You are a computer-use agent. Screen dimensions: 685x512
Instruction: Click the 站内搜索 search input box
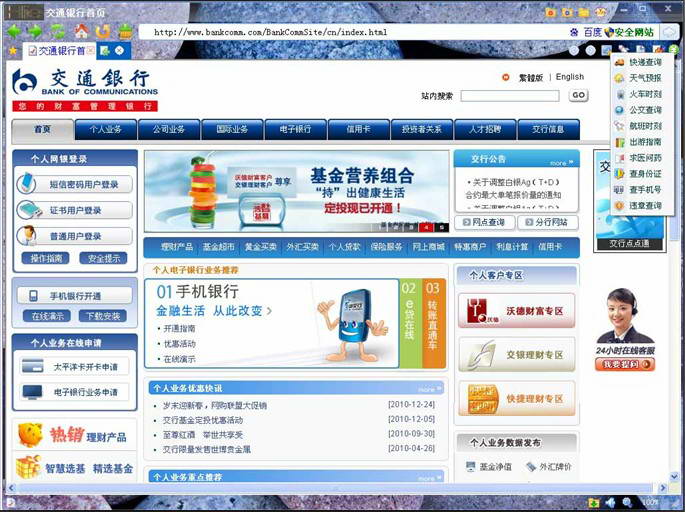tap(510, 96)
